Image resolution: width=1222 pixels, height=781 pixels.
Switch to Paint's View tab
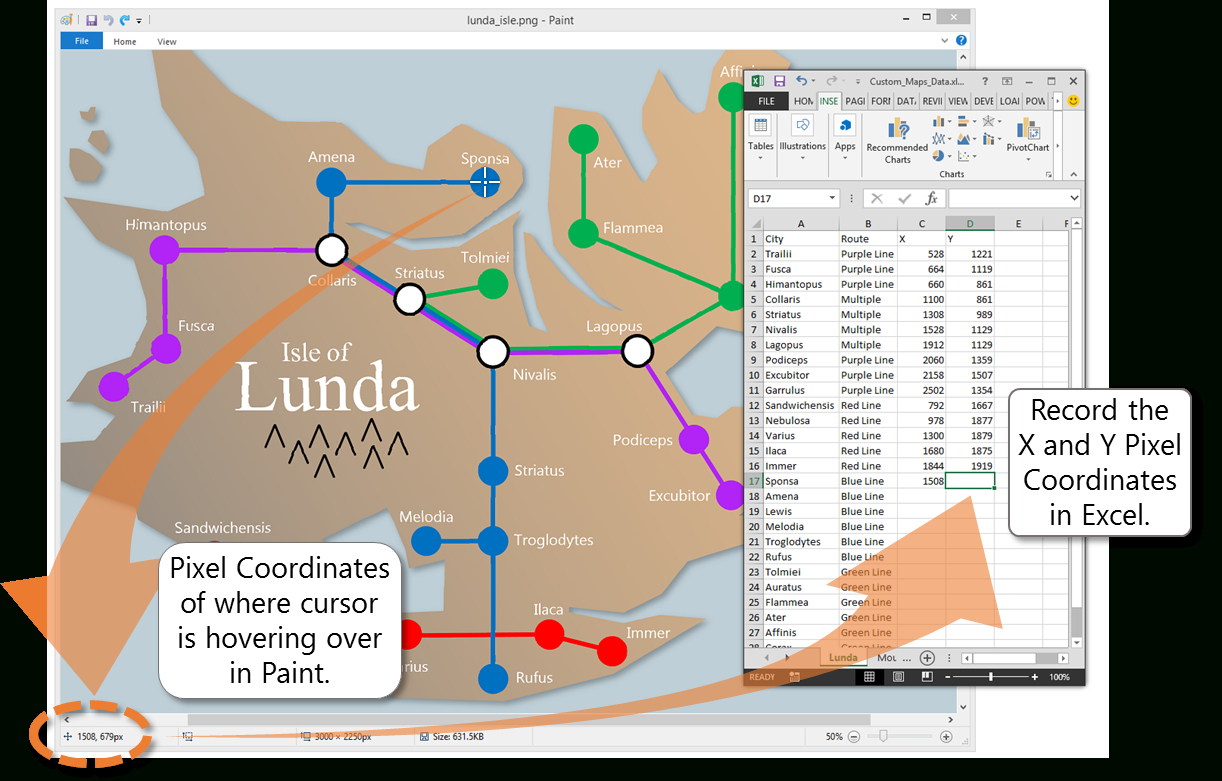pyautogui.click(x=167, y=41)
